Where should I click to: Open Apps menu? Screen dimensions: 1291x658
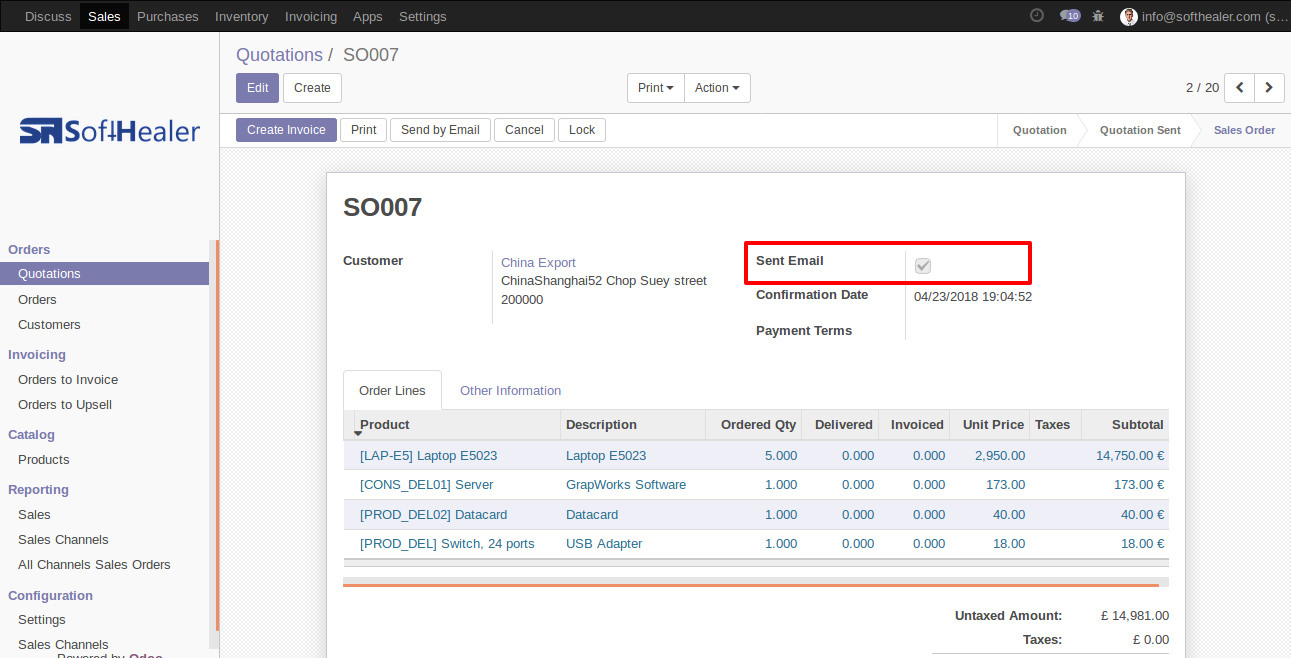pyautogui.click(x=368, y=16)
